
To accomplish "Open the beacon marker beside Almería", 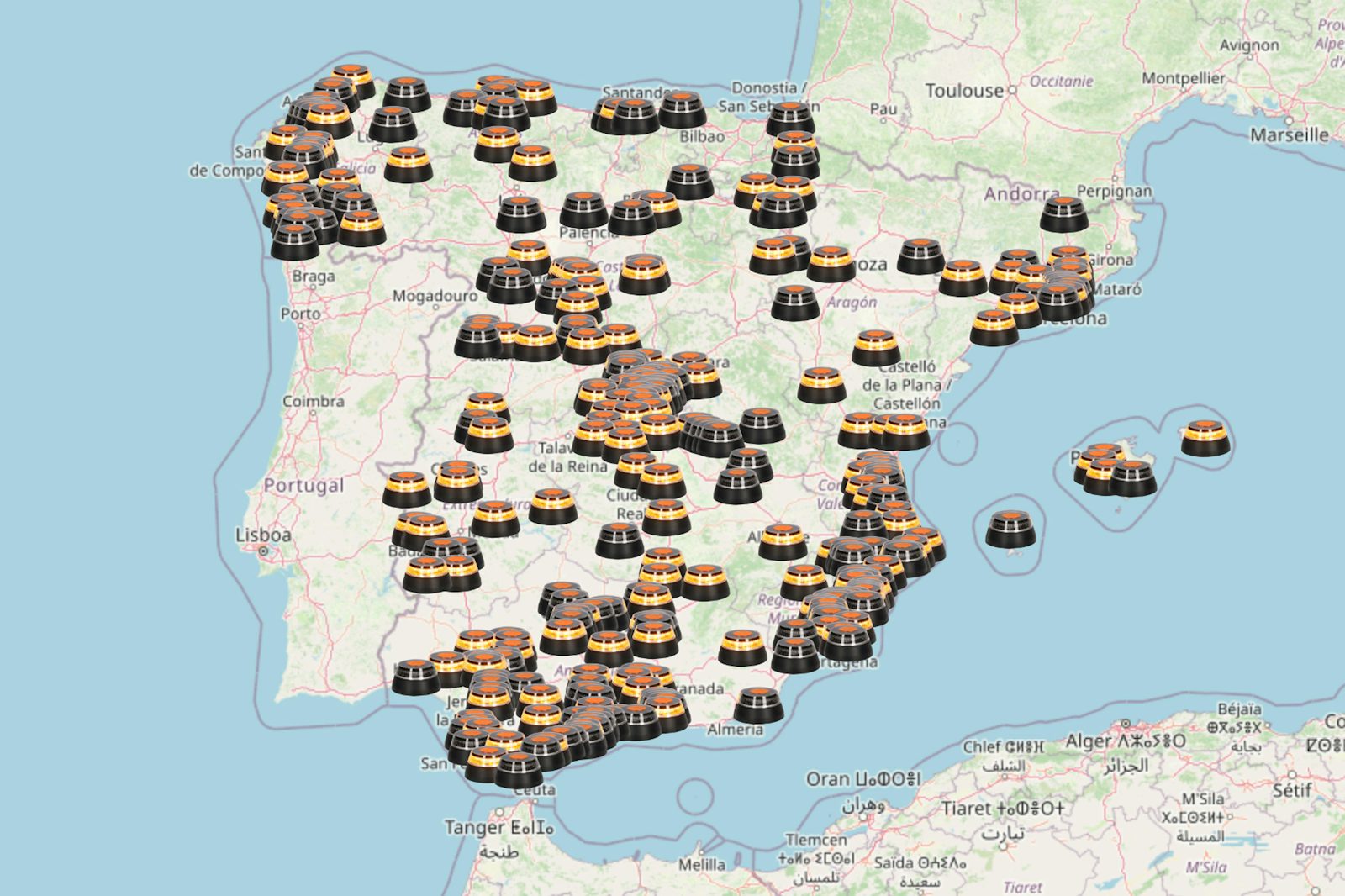I will pyautogui.click(x=758, y=706).
